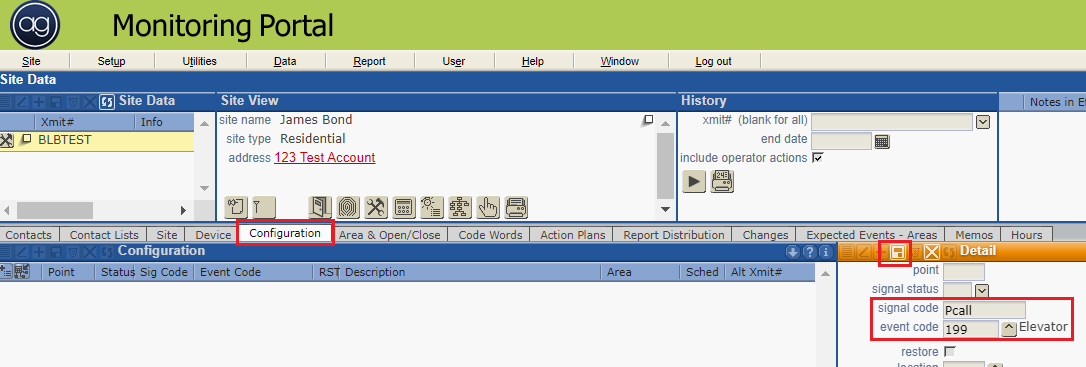
Task: Click the pointing hand icon in Site View
Action: click(x=488, y=206)
